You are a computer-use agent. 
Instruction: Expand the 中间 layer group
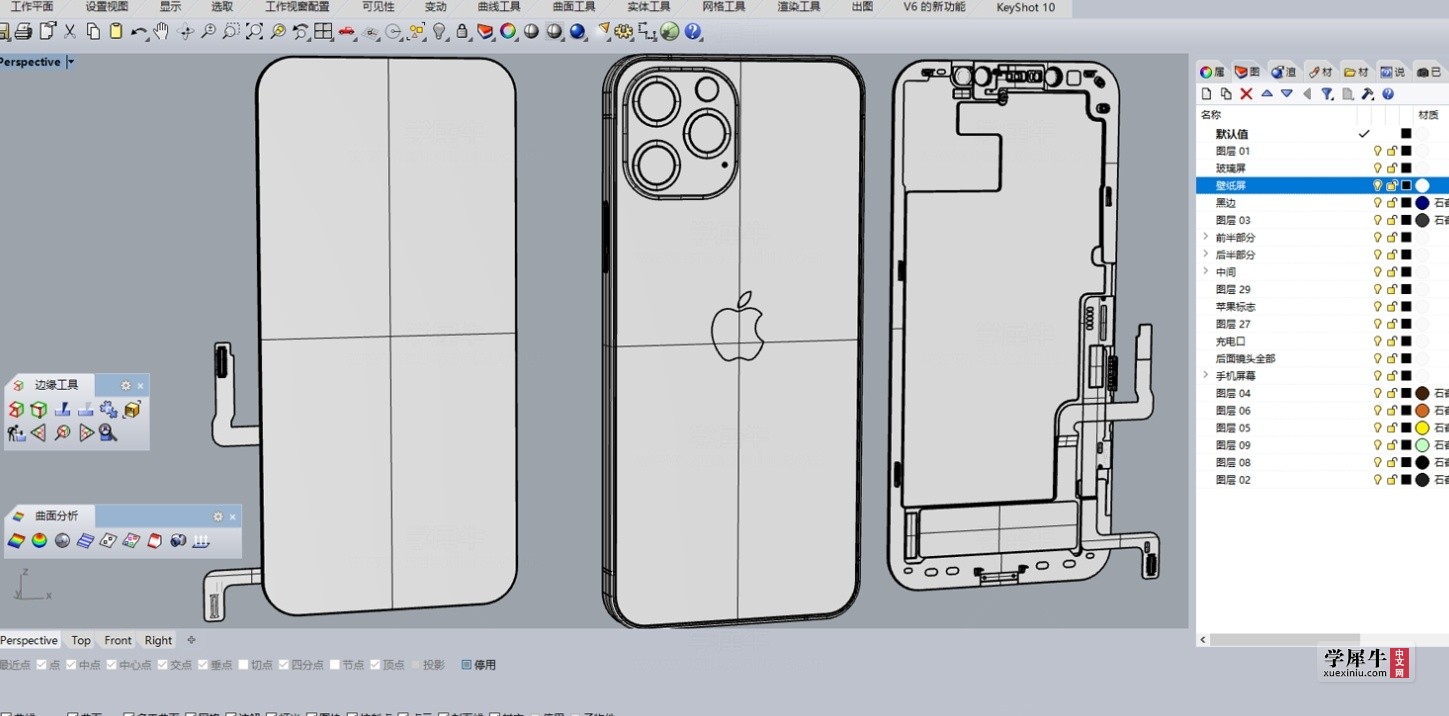pos(1205,272)
